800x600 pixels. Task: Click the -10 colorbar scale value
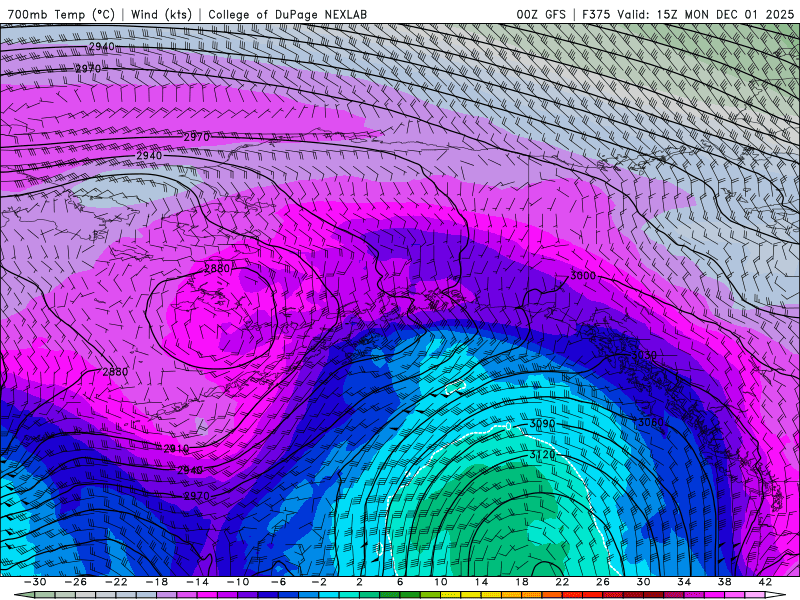click(238, 582)
